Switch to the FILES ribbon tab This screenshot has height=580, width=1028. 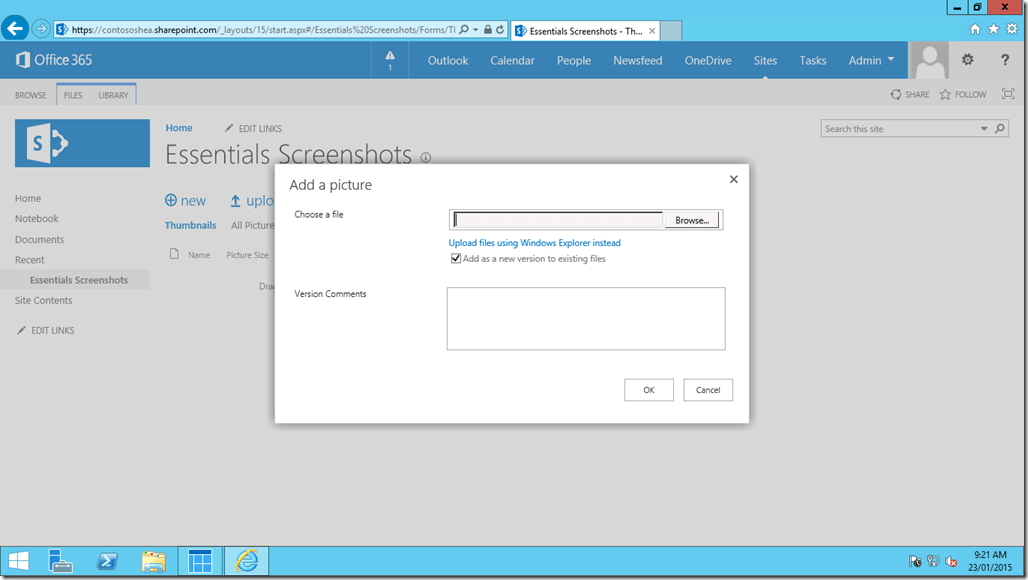click(x=72, y=94)
